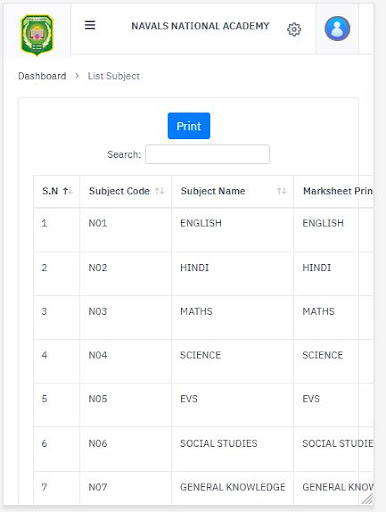Open the user profile avatar
The height and width of the screenshot is (512, 386).
(x=337, y=29)
